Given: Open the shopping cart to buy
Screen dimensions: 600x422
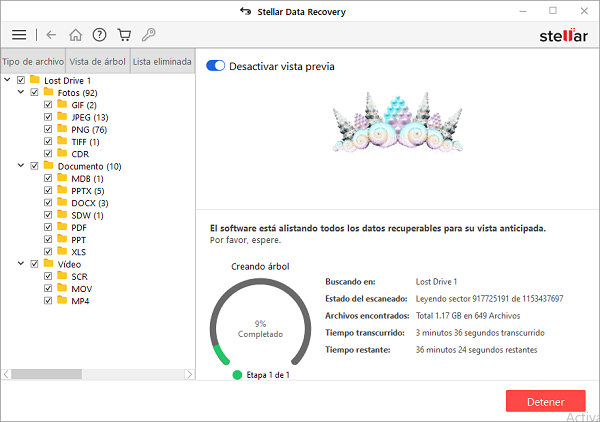Looking at the screenshot, I should pos(124,35).
